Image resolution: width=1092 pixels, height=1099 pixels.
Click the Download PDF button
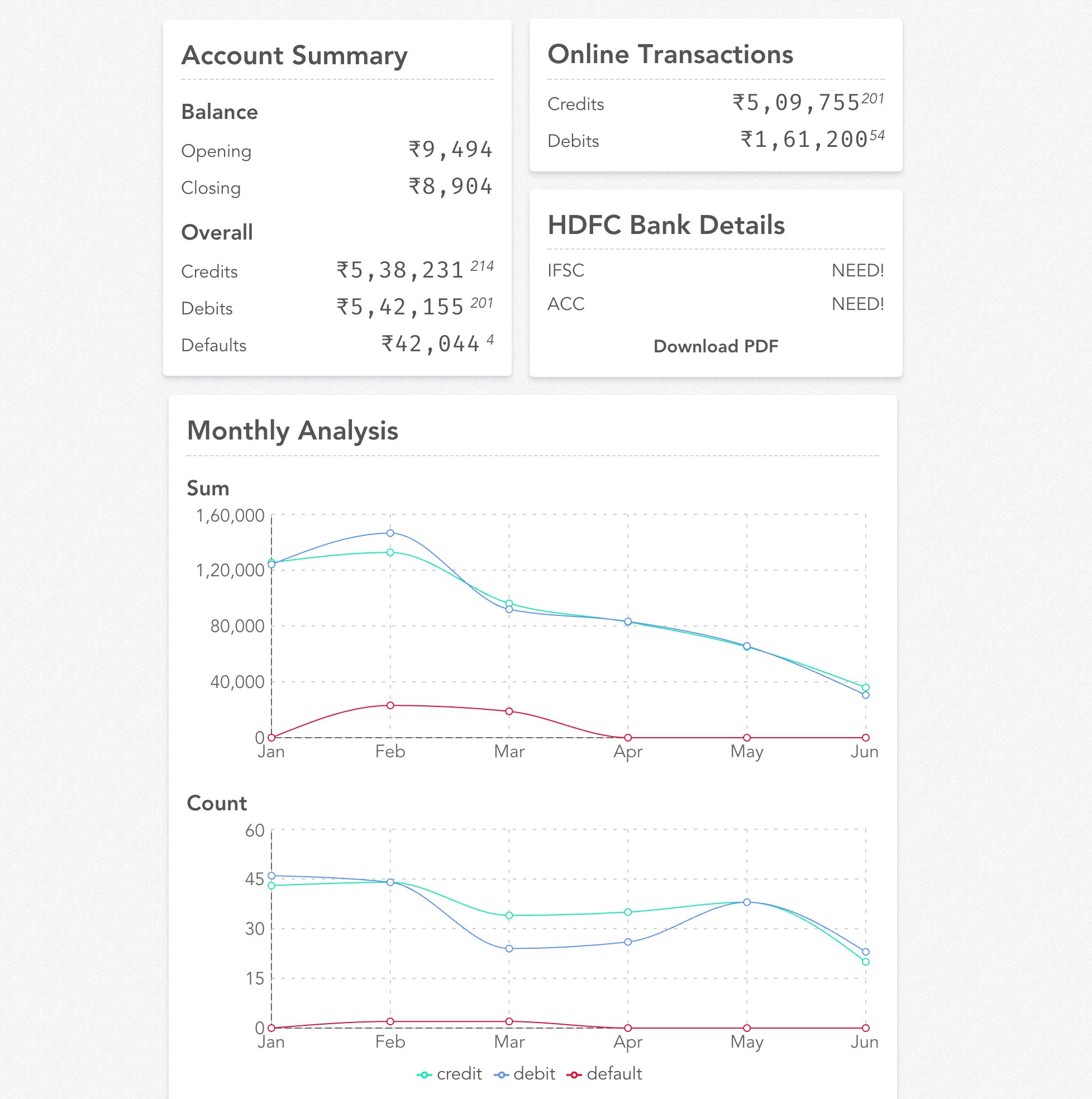[716, 346]
